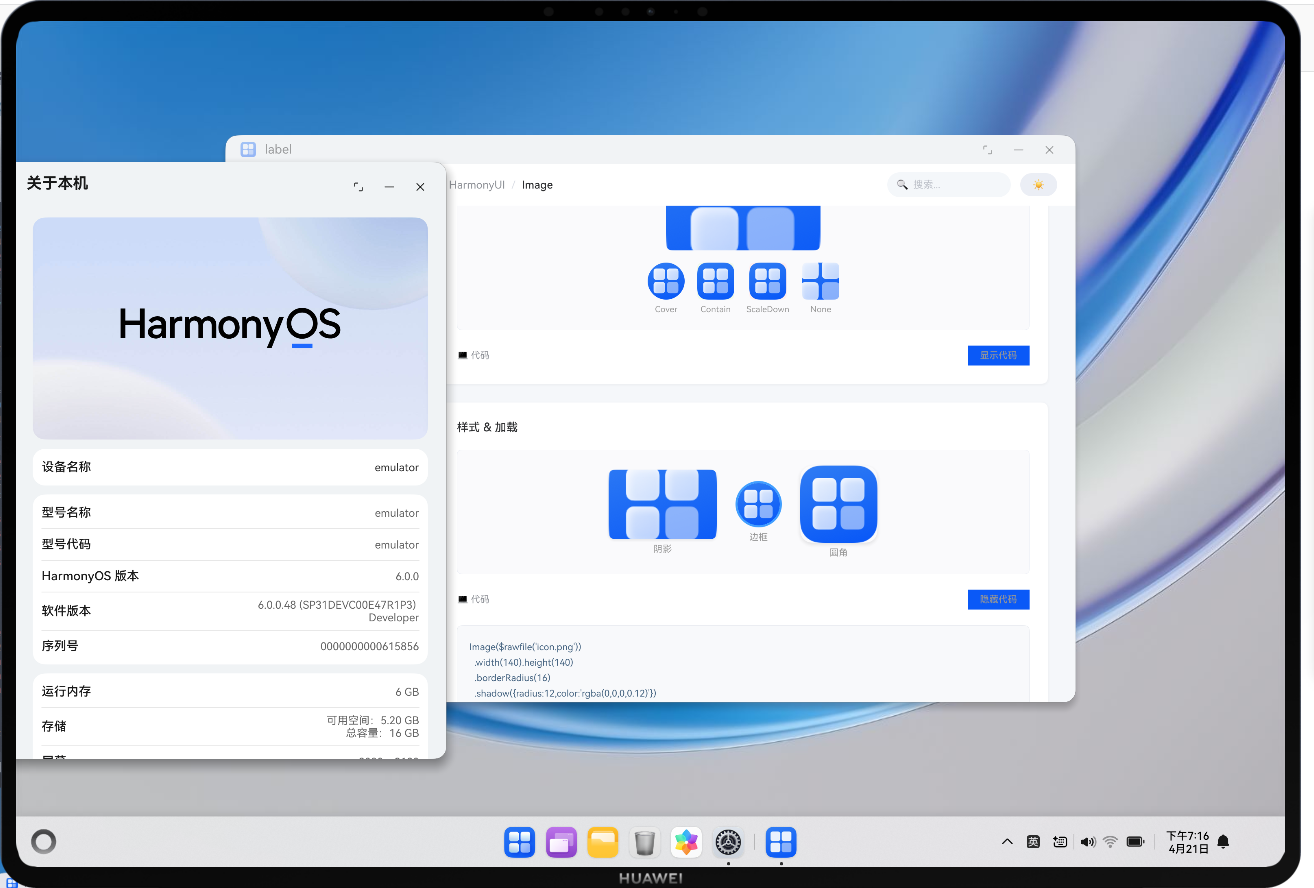
Task: Click the 序列号 row
Action: pyautogui.click(x=230, y=646)
